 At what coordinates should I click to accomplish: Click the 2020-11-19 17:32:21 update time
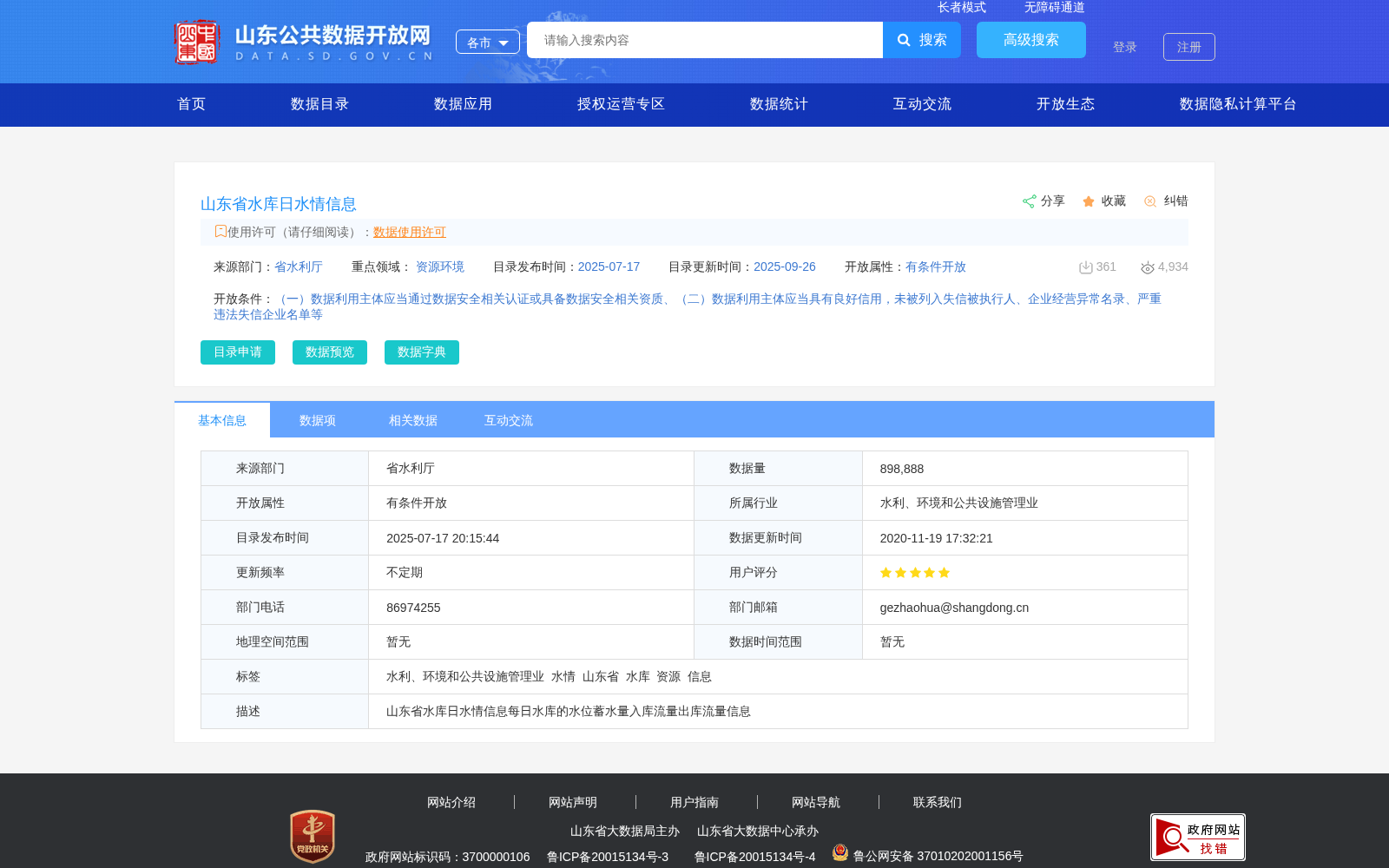tap(937, 538)
